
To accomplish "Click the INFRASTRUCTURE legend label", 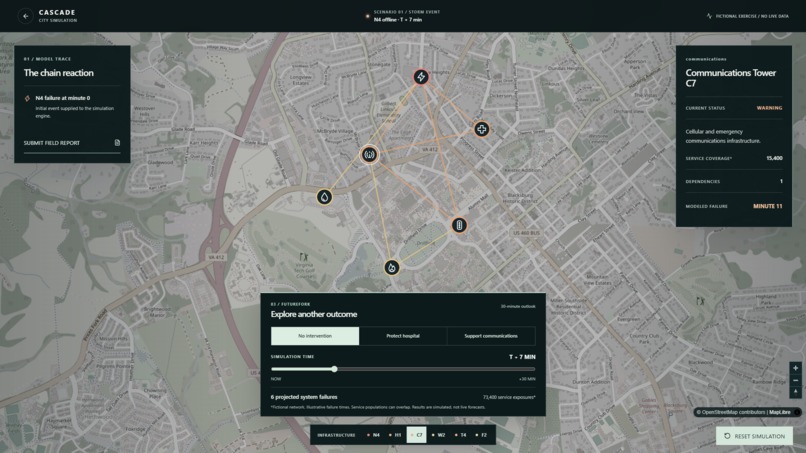I will 336,435.
